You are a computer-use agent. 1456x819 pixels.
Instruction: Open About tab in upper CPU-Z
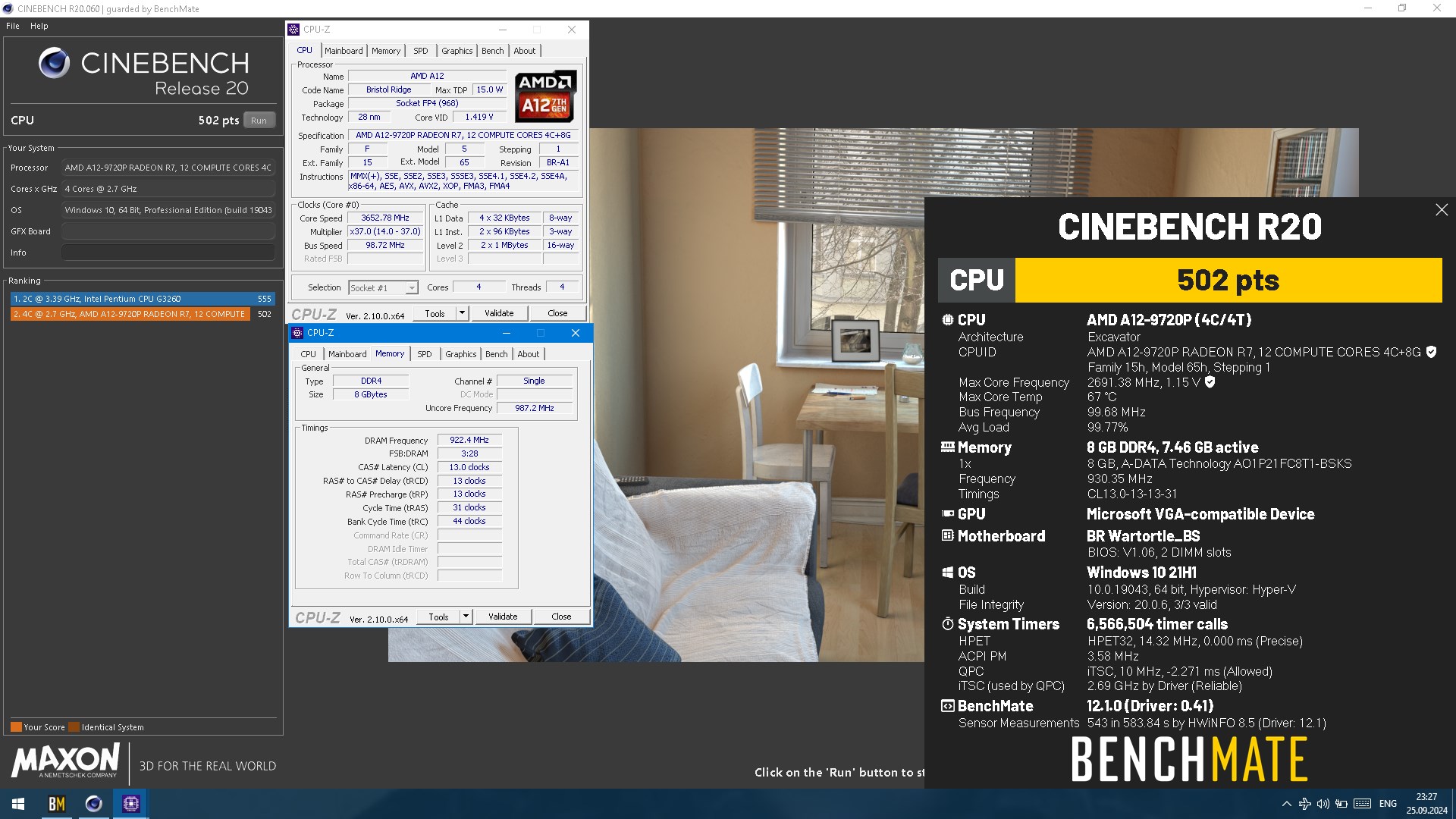pyautogui.click(x=525, y=51)
